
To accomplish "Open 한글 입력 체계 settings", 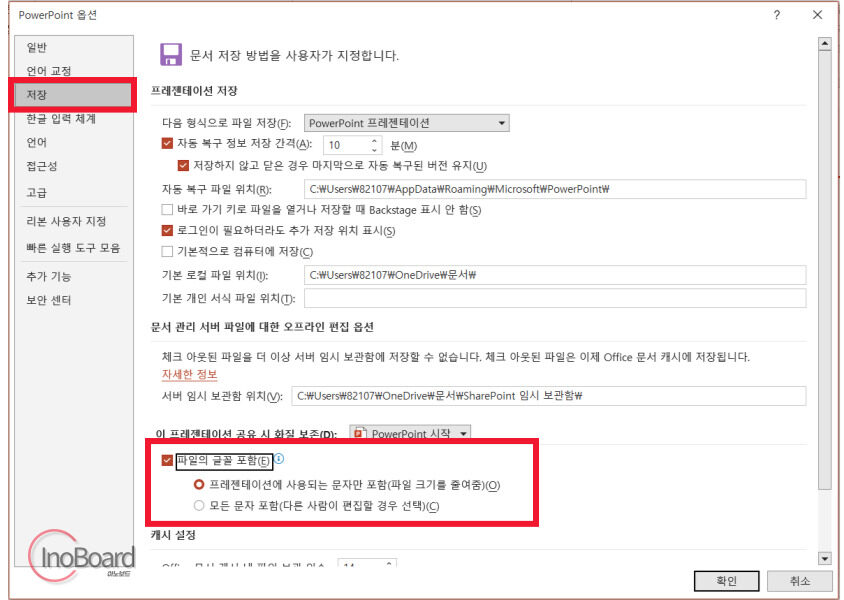I will tap(61, 118).
